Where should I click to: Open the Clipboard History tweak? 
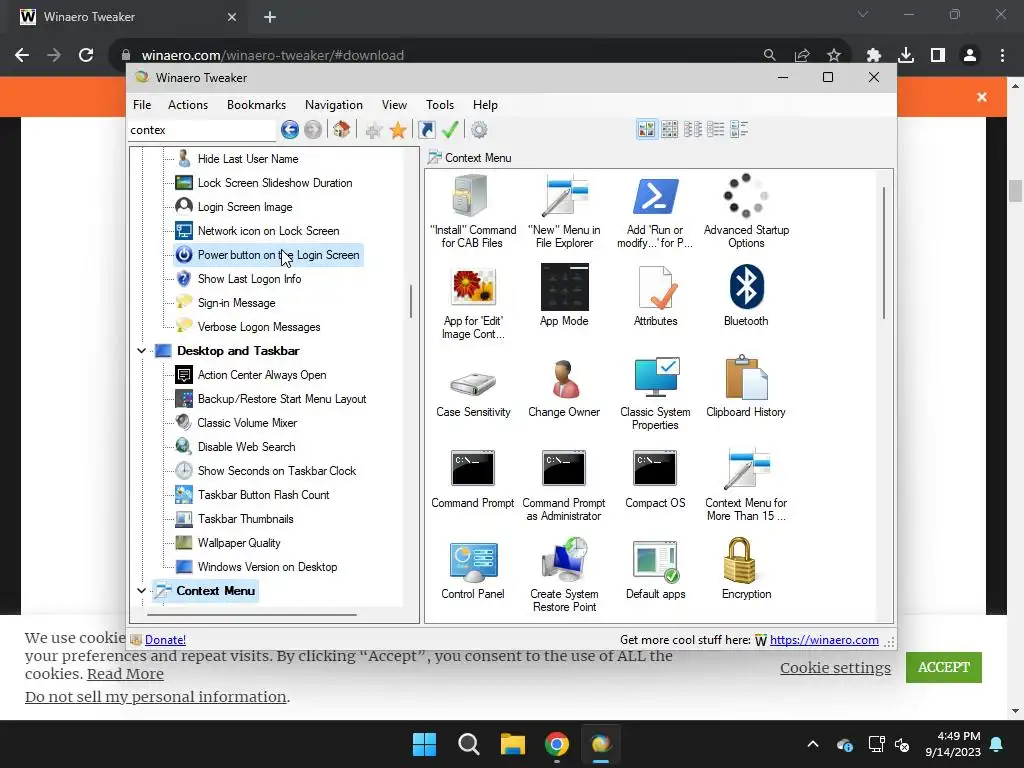tap(746, 387)
